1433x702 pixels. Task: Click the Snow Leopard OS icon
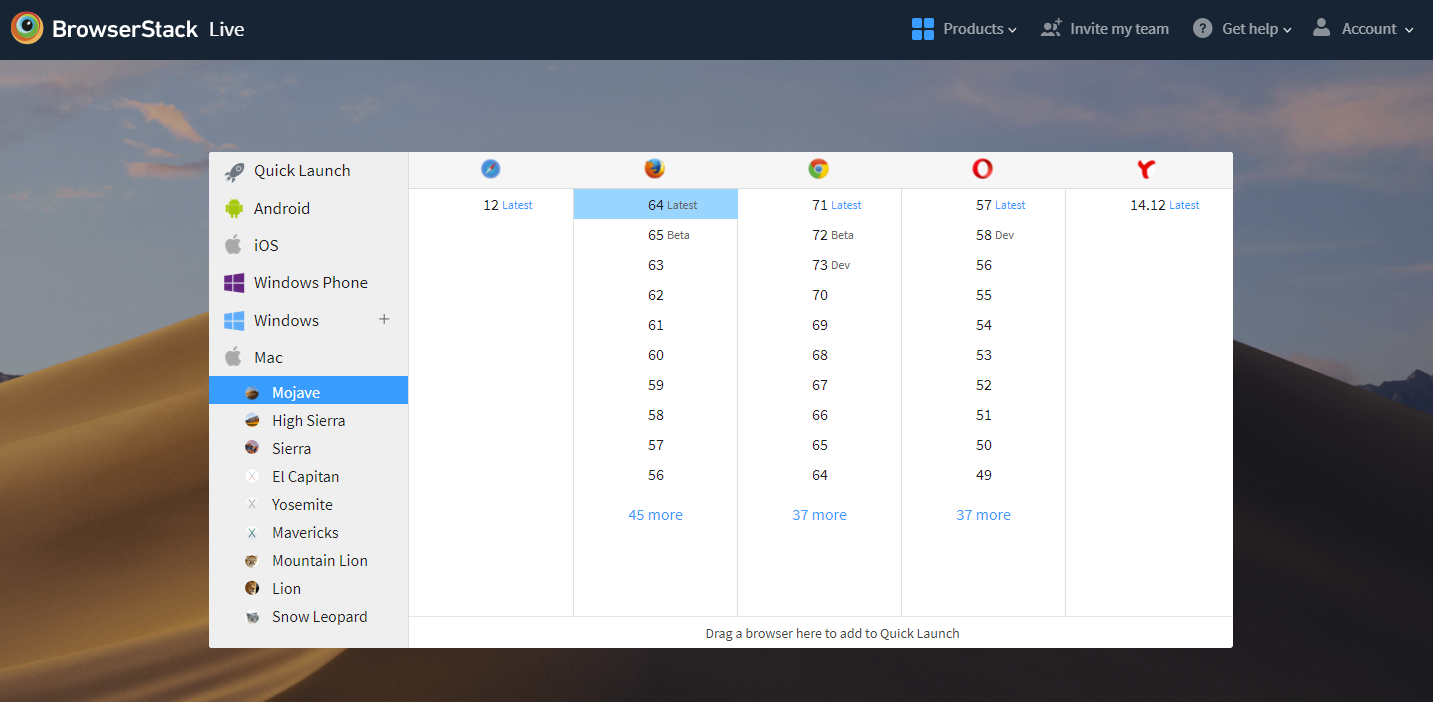tap(253, 617)
